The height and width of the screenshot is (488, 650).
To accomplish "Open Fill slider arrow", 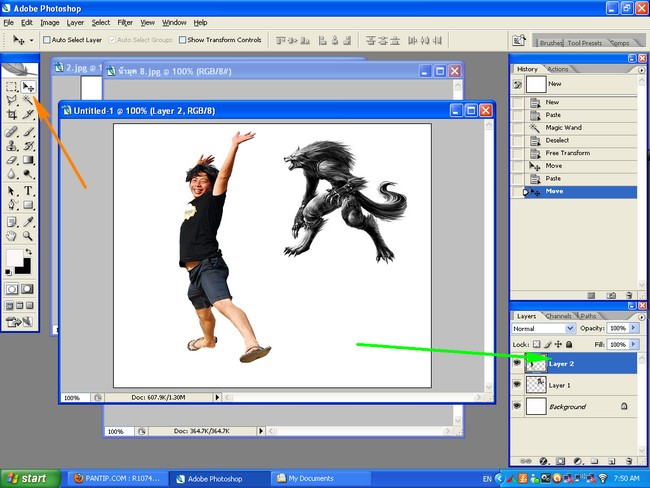I will pos(633,344).
